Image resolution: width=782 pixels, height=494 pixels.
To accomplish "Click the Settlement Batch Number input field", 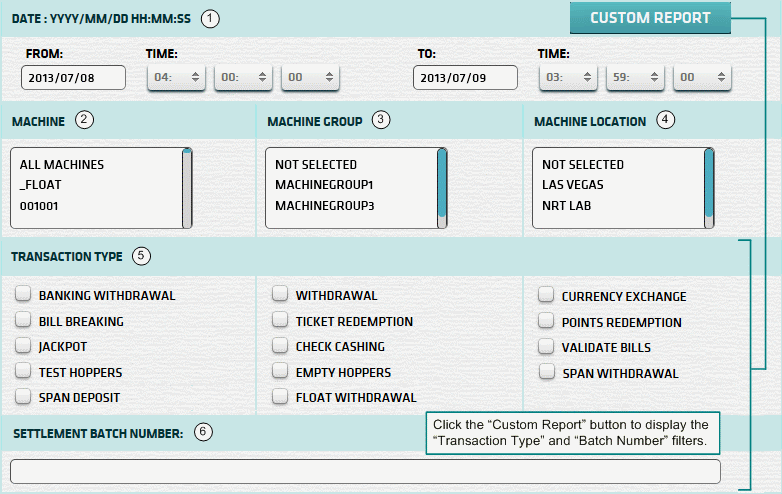I will point(365,472).
